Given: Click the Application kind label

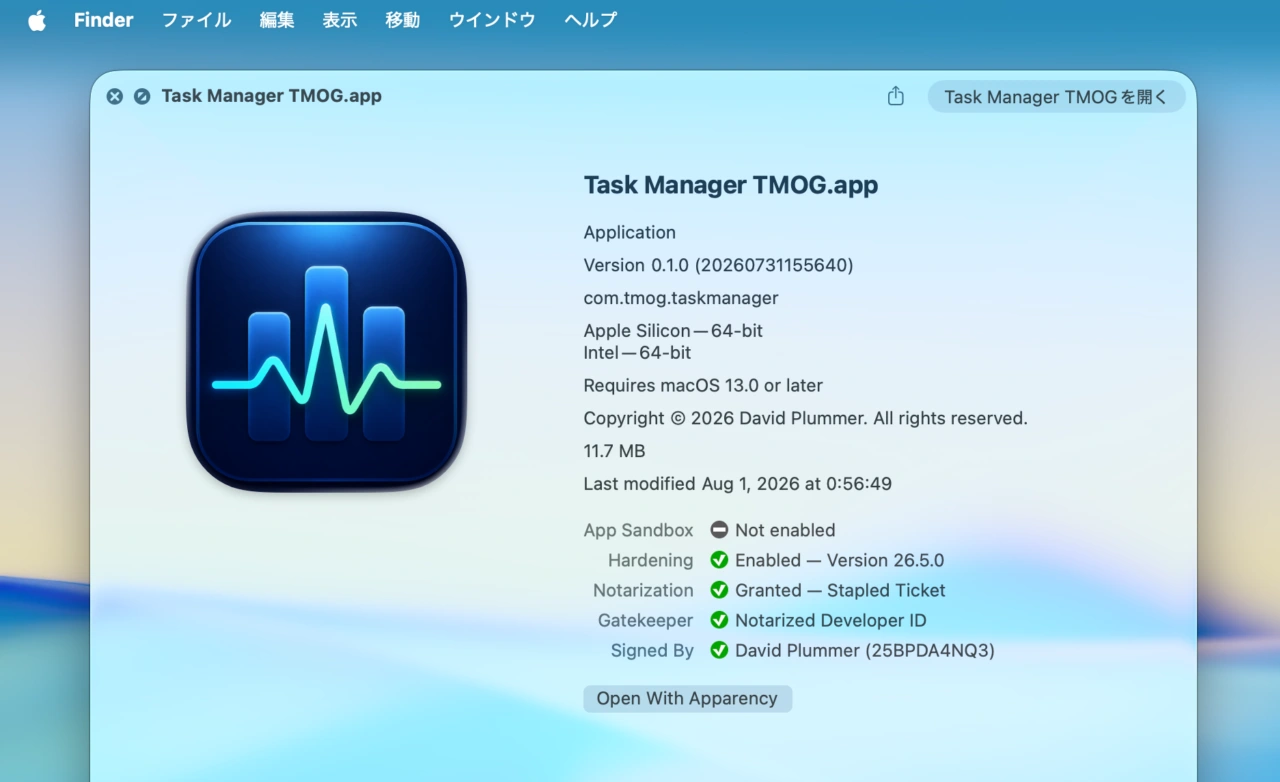Looking at the screenshot, I should pyautogui.click(x=630, y=232).
